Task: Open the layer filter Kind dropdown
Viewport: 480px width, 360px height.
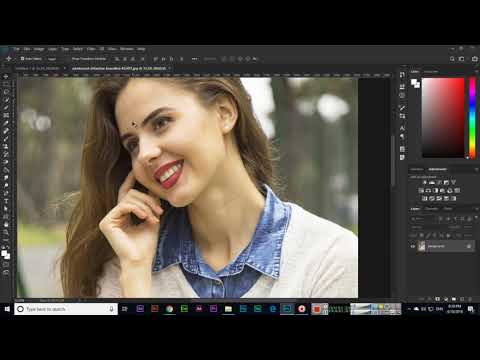Action: pos(423,219)
